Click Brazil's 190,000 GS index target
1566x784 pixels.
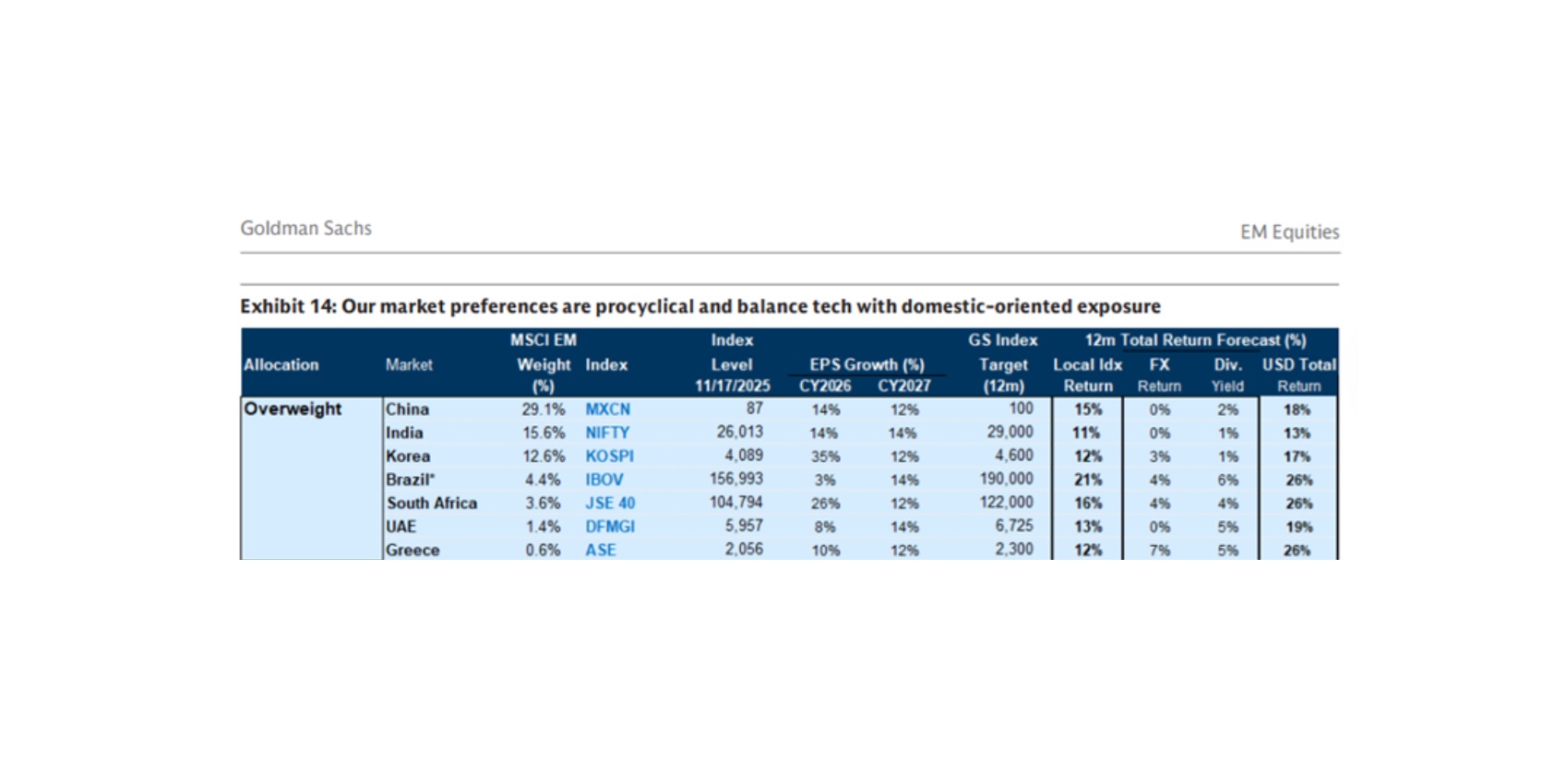tap(1006, 479)
